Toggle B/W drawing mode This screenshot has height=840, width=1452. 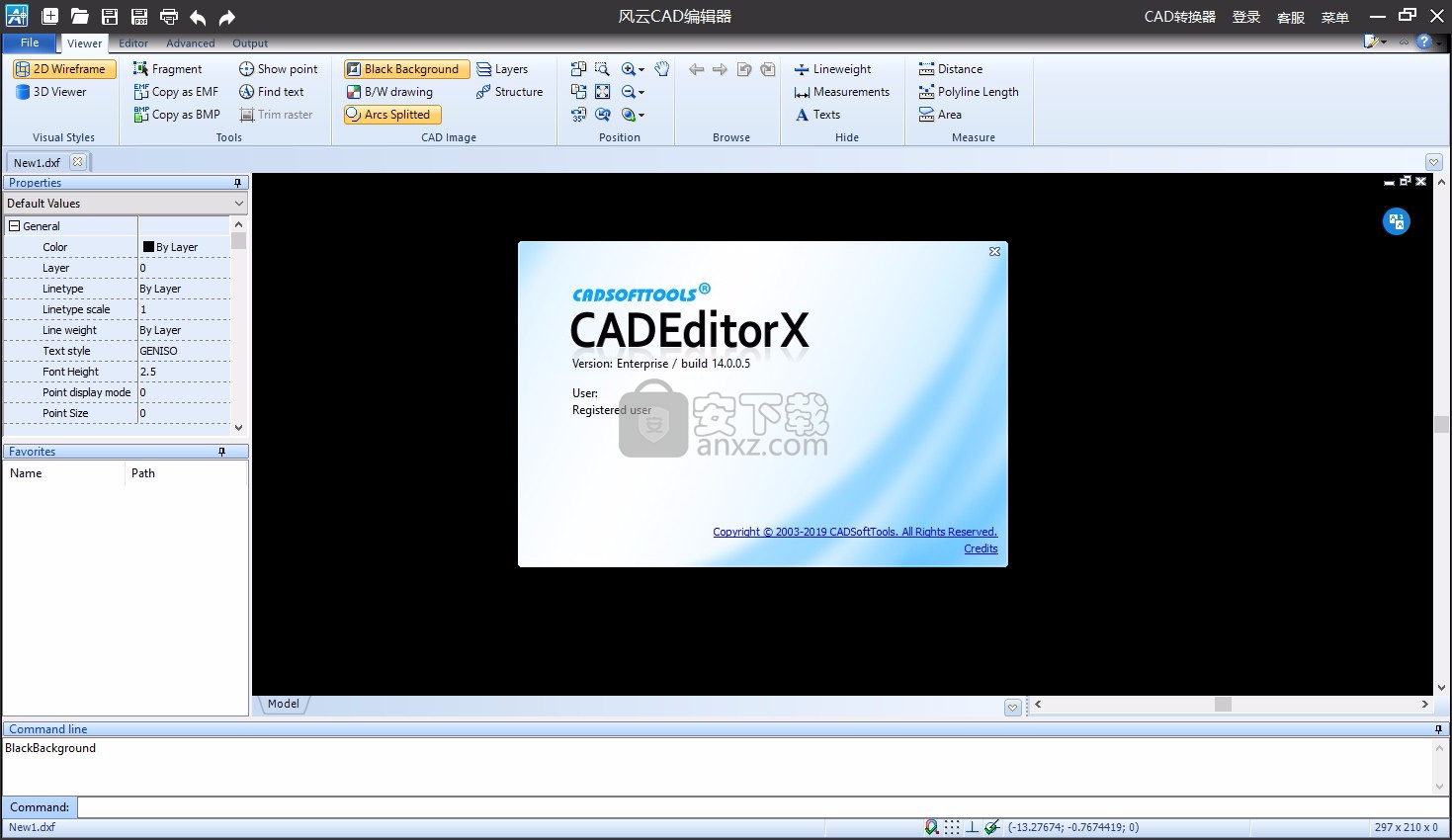(x=389, y=92)
